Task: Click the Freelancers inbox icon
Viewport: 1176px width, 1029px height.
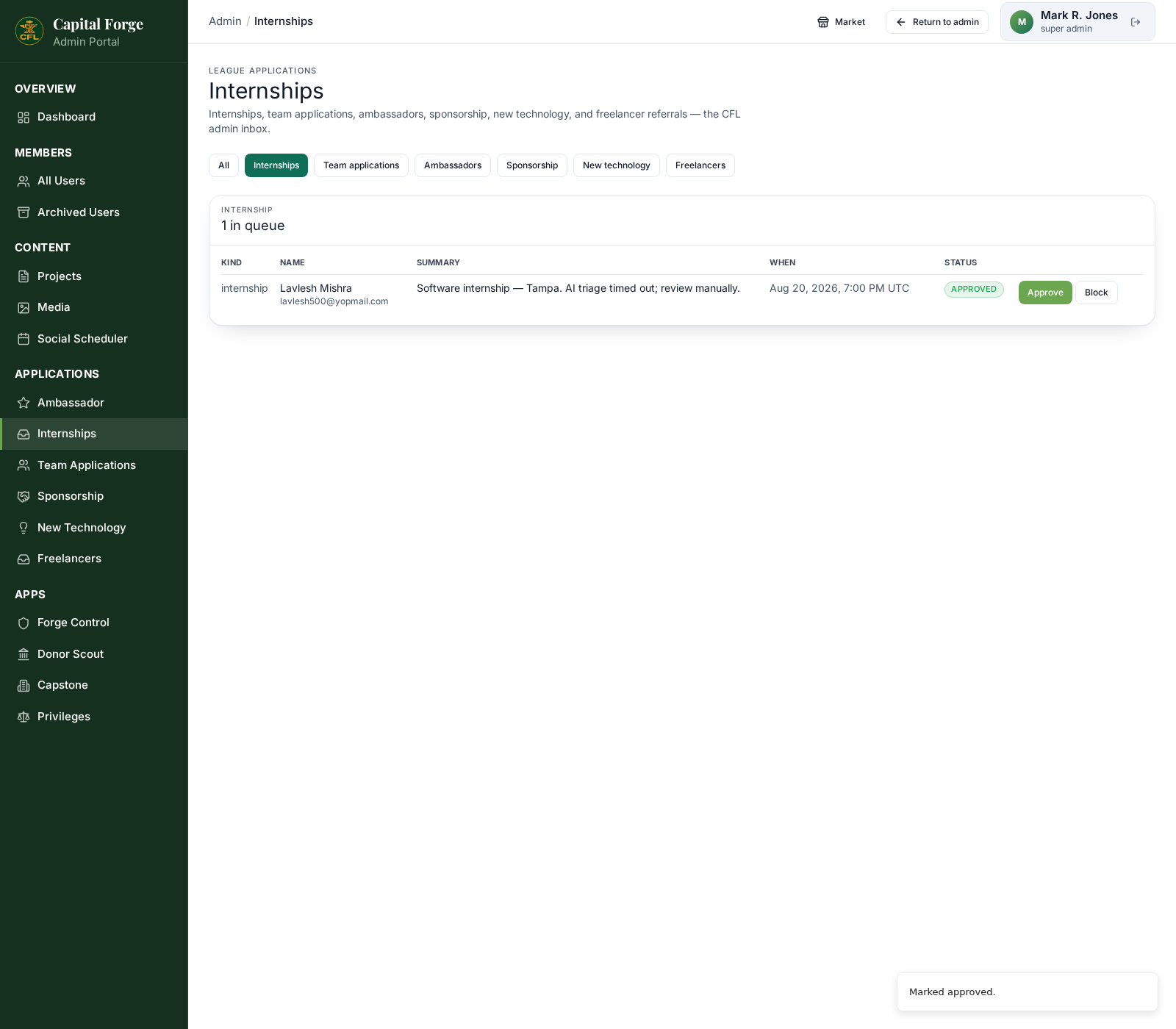Action: click(24, 559)
